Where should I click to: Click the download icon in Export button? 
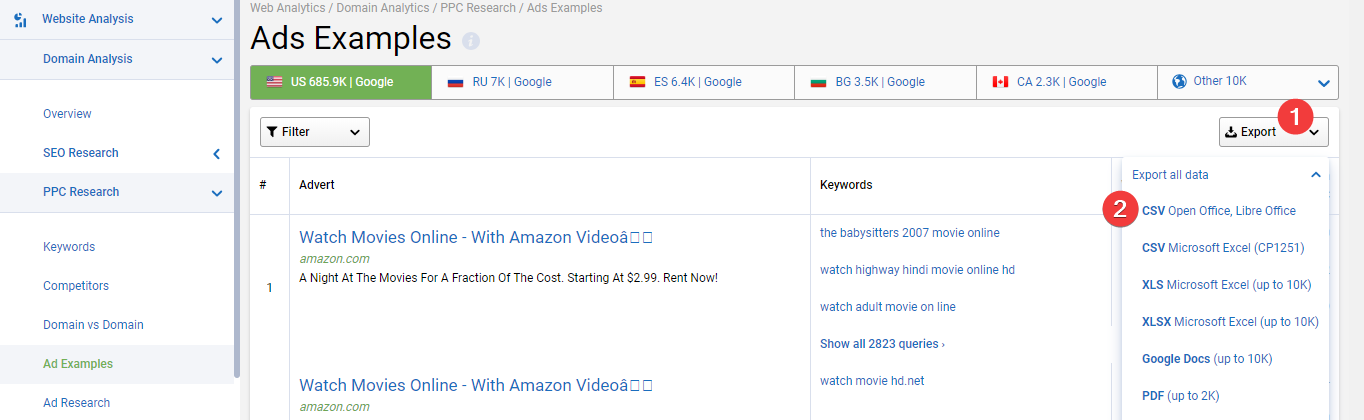pos(1232,132)
